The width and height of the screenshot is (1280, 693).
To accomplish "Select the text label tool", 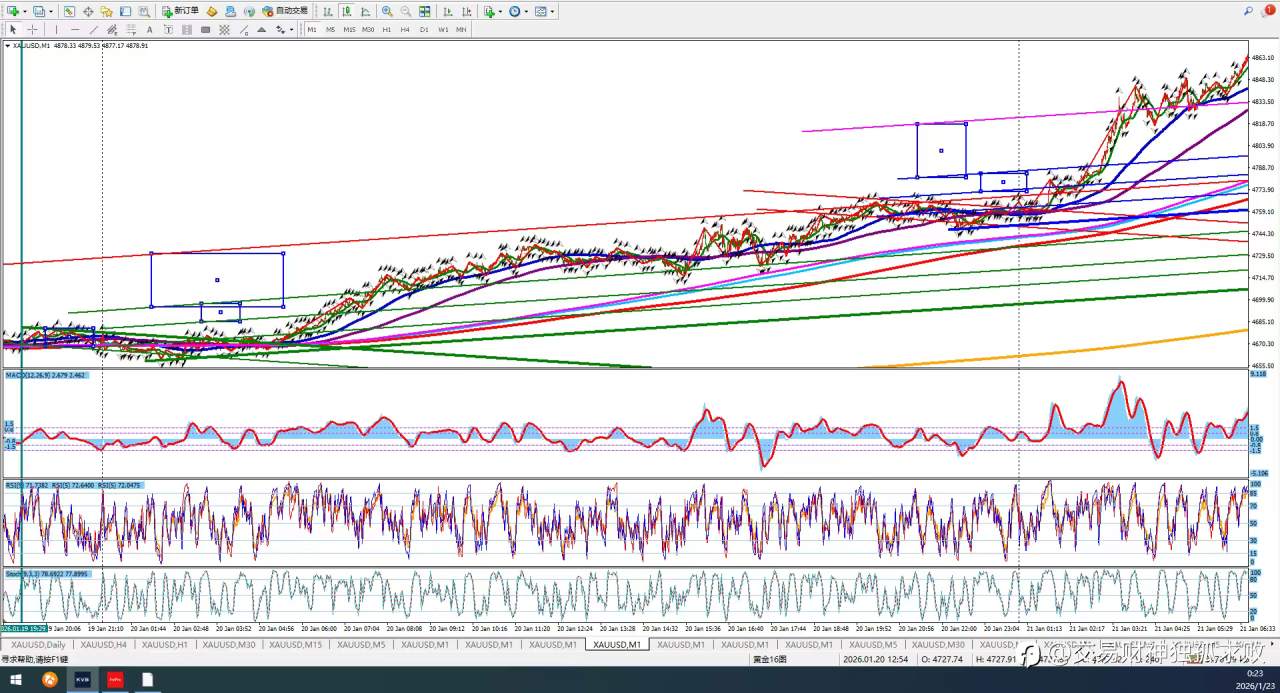I will pos(168,29).
